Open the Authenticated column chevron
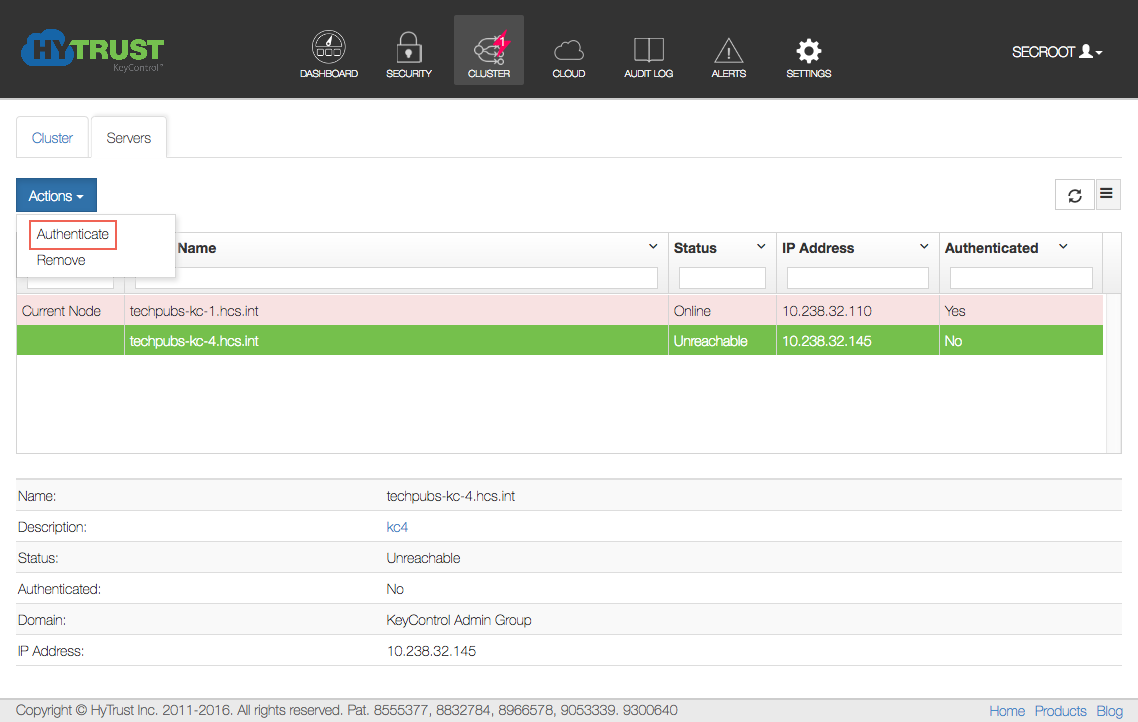This screenshot has height=722, width=1138. 1063,247
